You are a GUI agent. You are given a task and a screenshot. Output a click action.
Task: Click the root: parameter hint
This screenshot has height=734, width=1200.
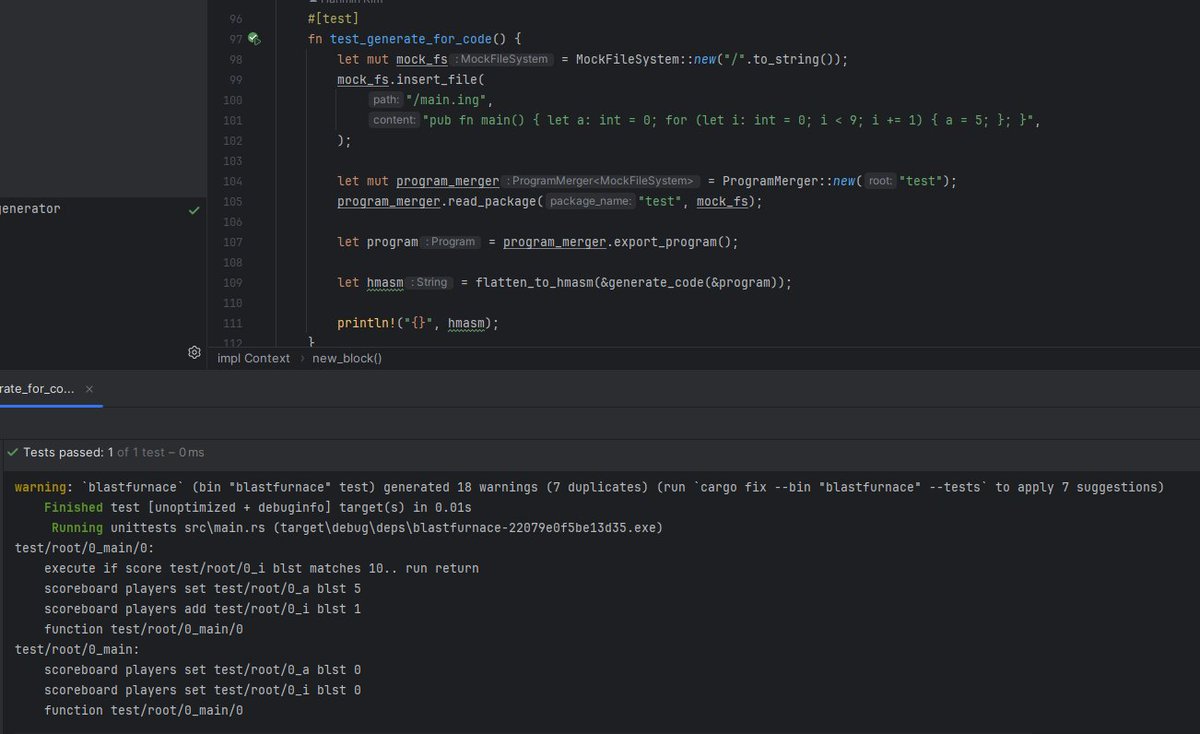(881, 181)
